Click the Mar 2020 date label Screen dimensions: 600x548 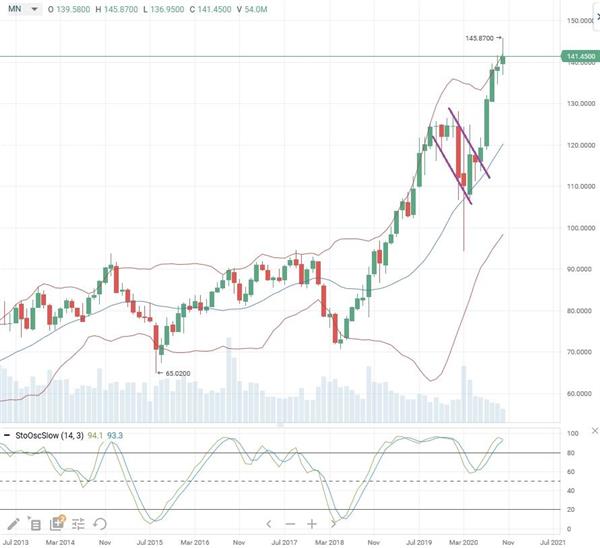pos(463,542)
